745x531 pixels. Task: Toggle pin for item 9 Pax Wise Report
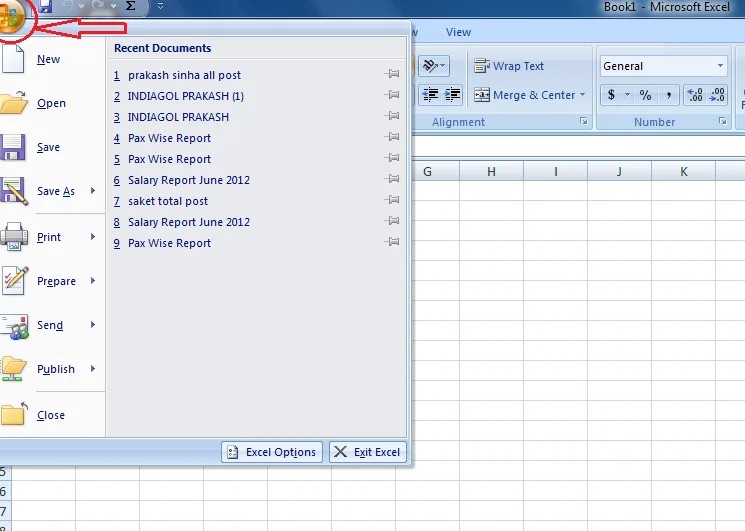click(x=392, y=242)
